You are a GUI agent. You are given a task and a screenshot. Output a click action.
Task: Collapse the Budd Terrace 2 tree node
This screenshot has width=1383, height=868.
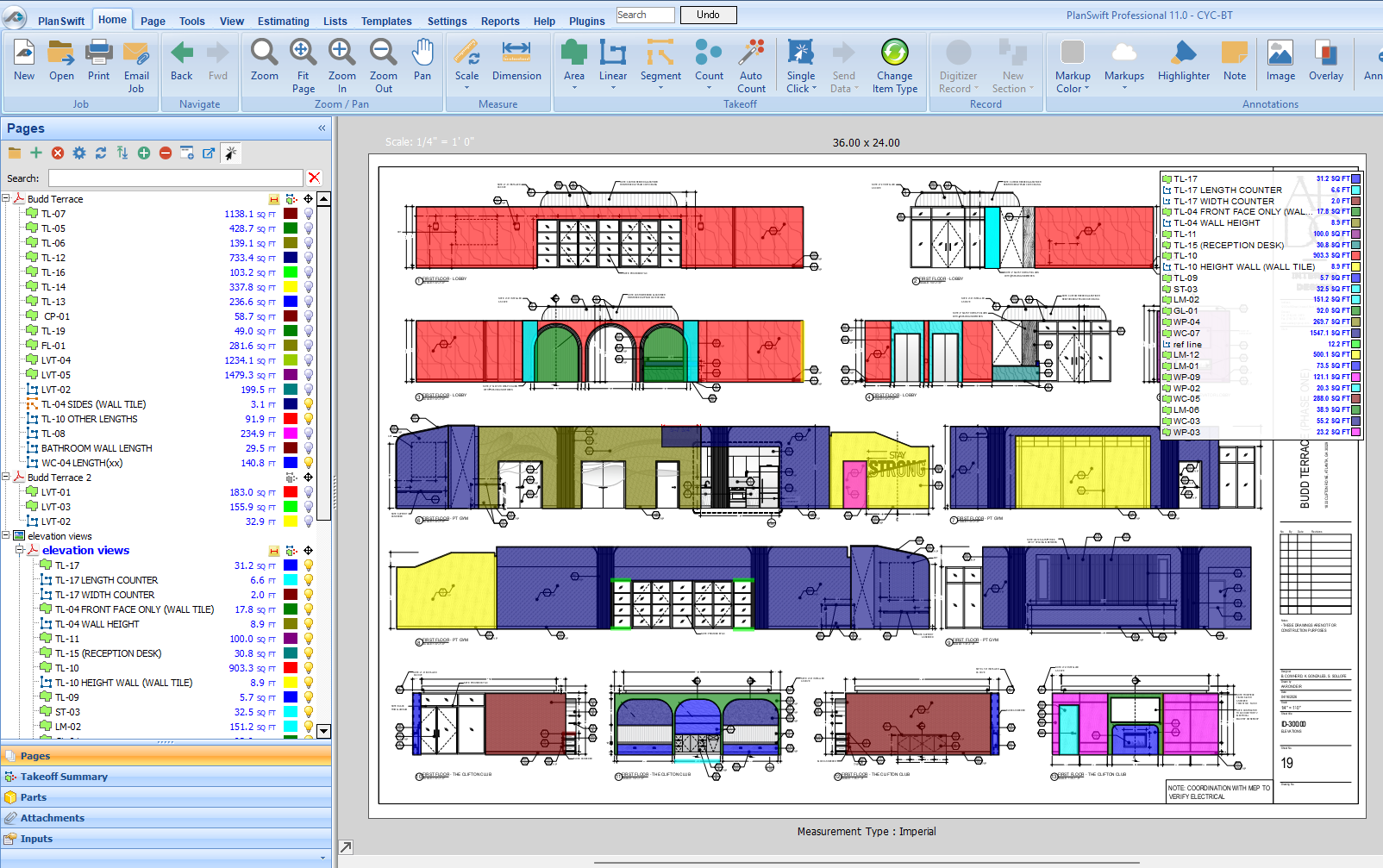pos(6,477)
